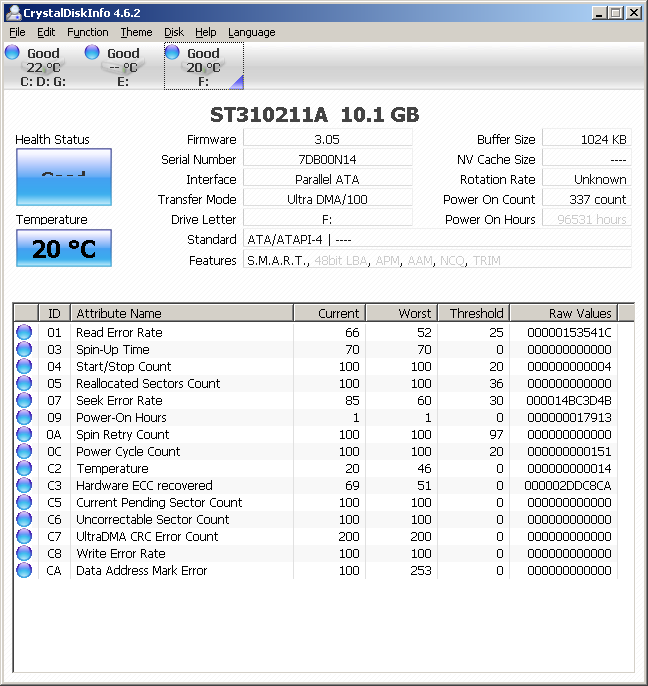The height and width of the screenshot is (686, 648).
Task: Click the blue status orb for C: D: G: disk
Action: 12,52
